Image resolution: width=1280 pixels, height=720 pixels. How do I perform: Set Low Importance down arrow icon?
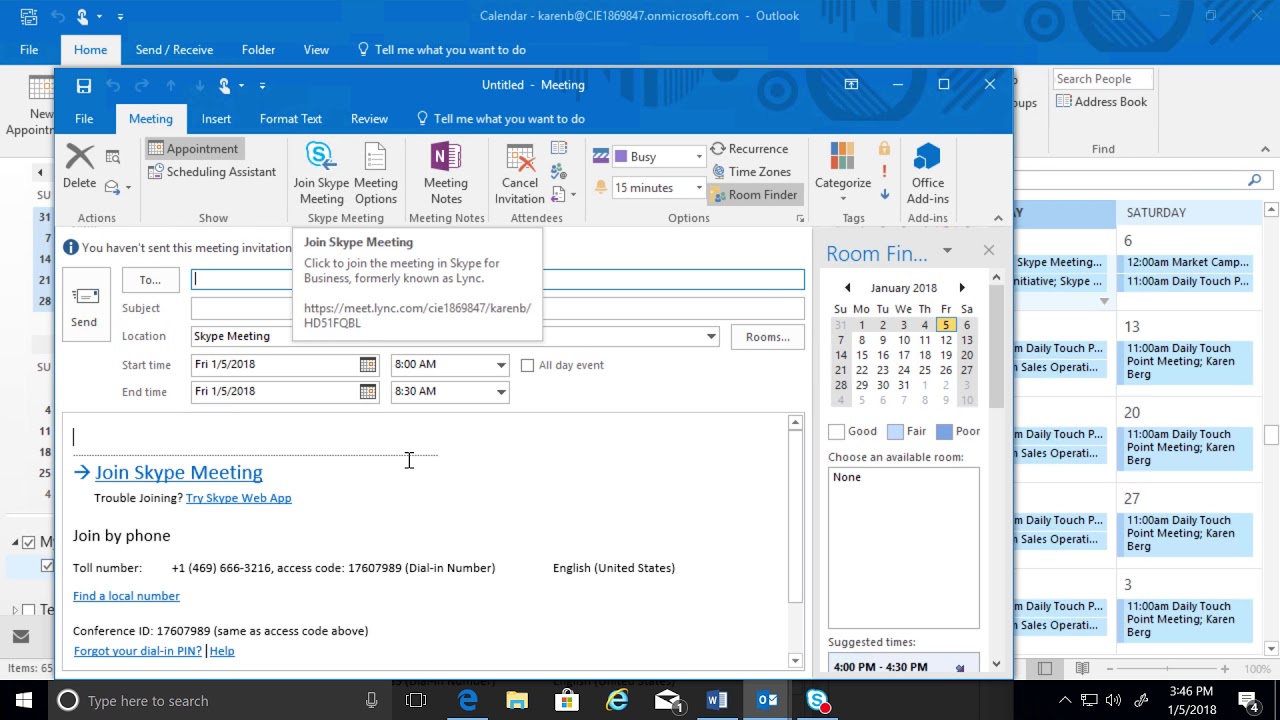tap(884, 194)
